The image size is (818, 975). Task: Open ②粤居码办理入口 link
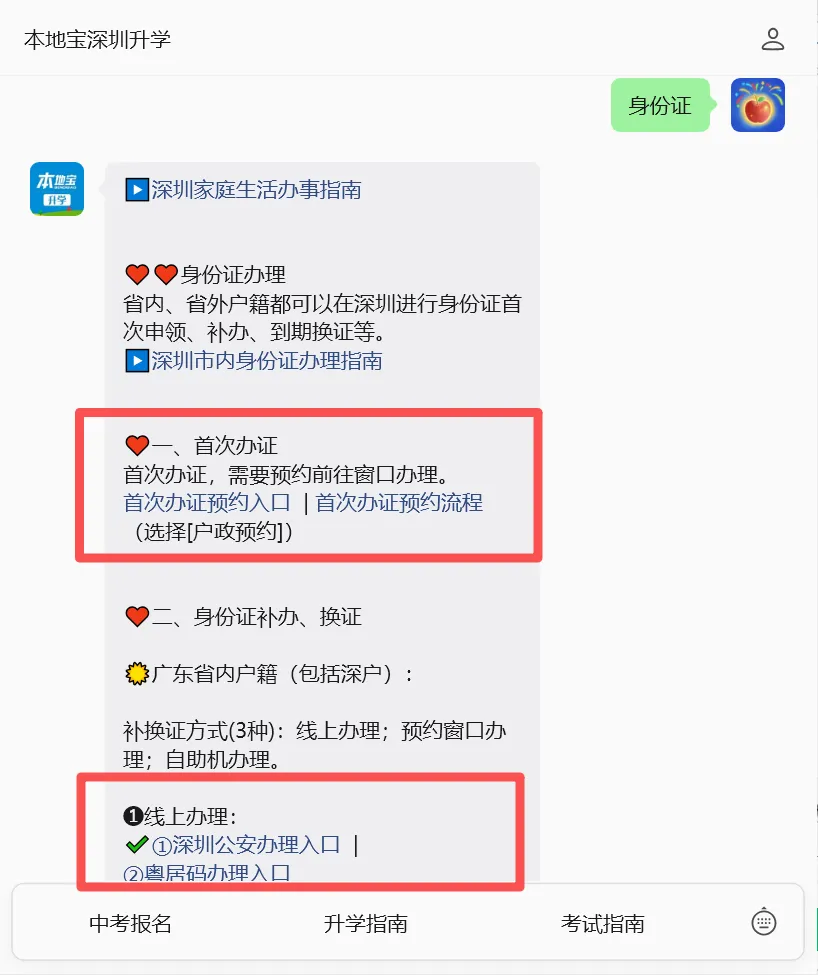tap(207, 872)
